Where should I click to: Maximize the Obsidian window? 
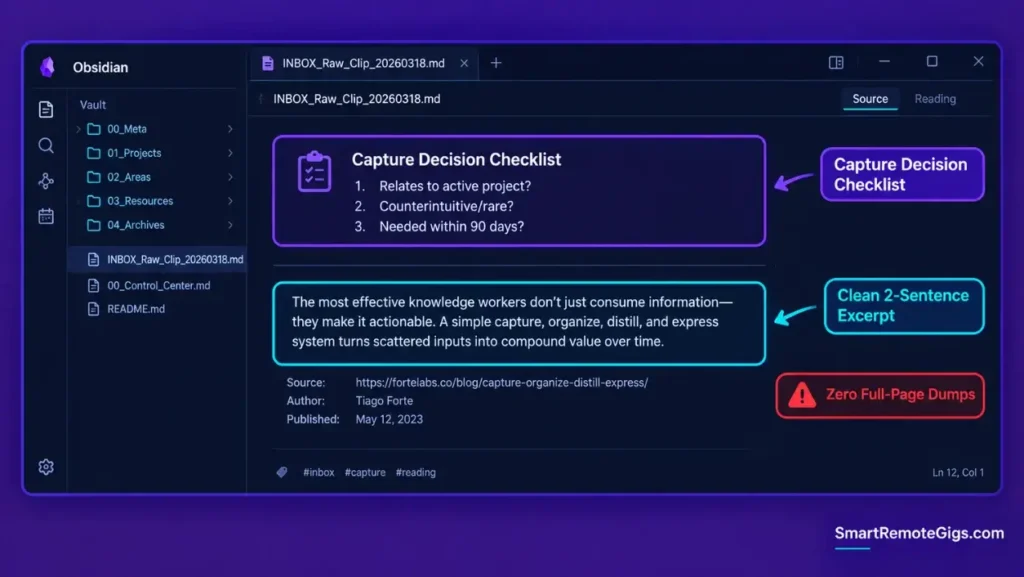click(x=932, y=61)
